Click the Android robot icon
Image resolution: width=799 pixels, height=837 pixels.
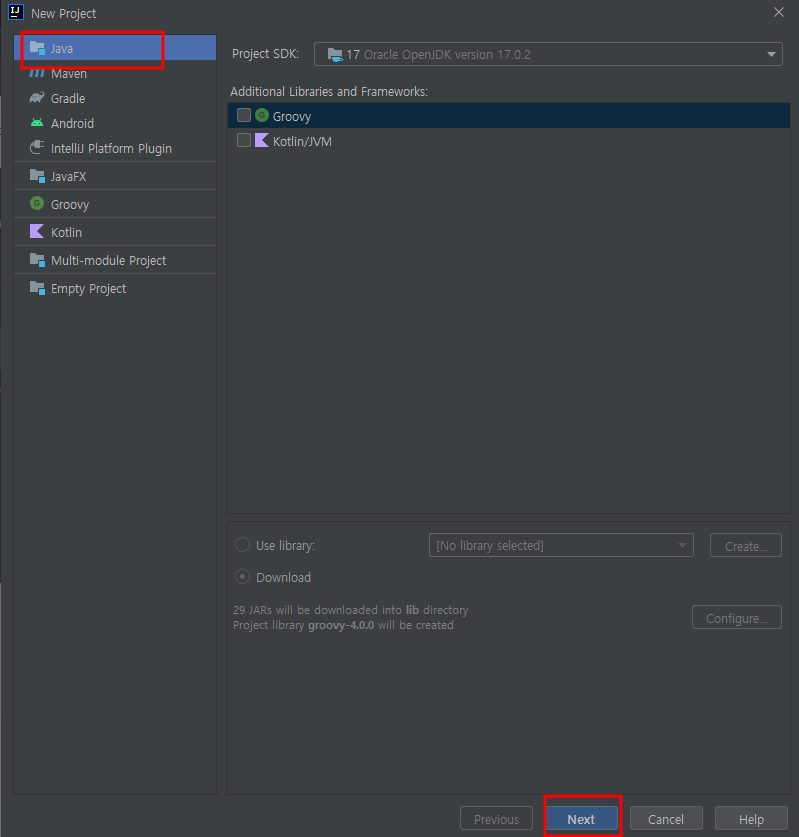point(37,123)
